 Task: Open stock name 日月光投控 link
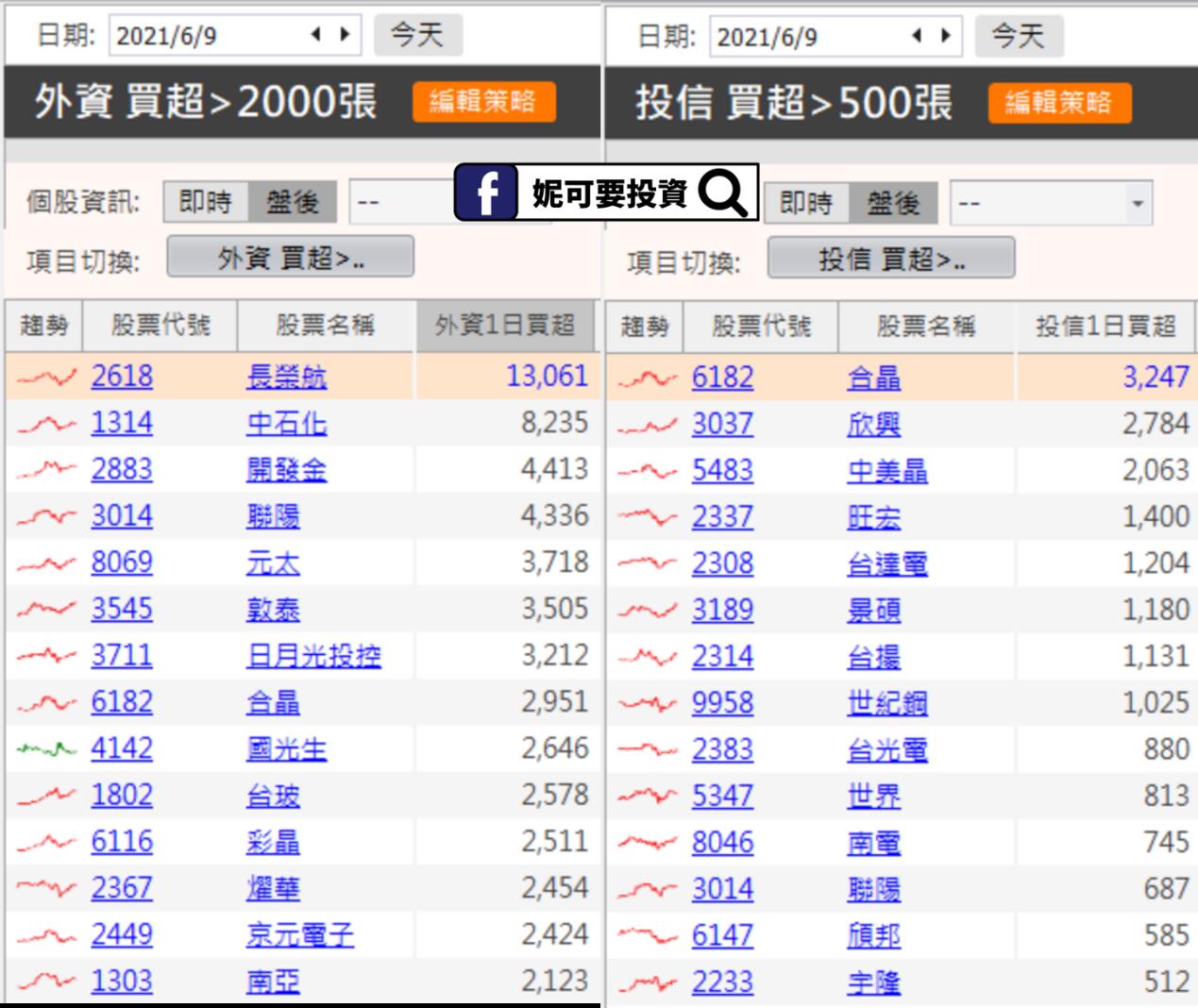(x=313, y=656)
